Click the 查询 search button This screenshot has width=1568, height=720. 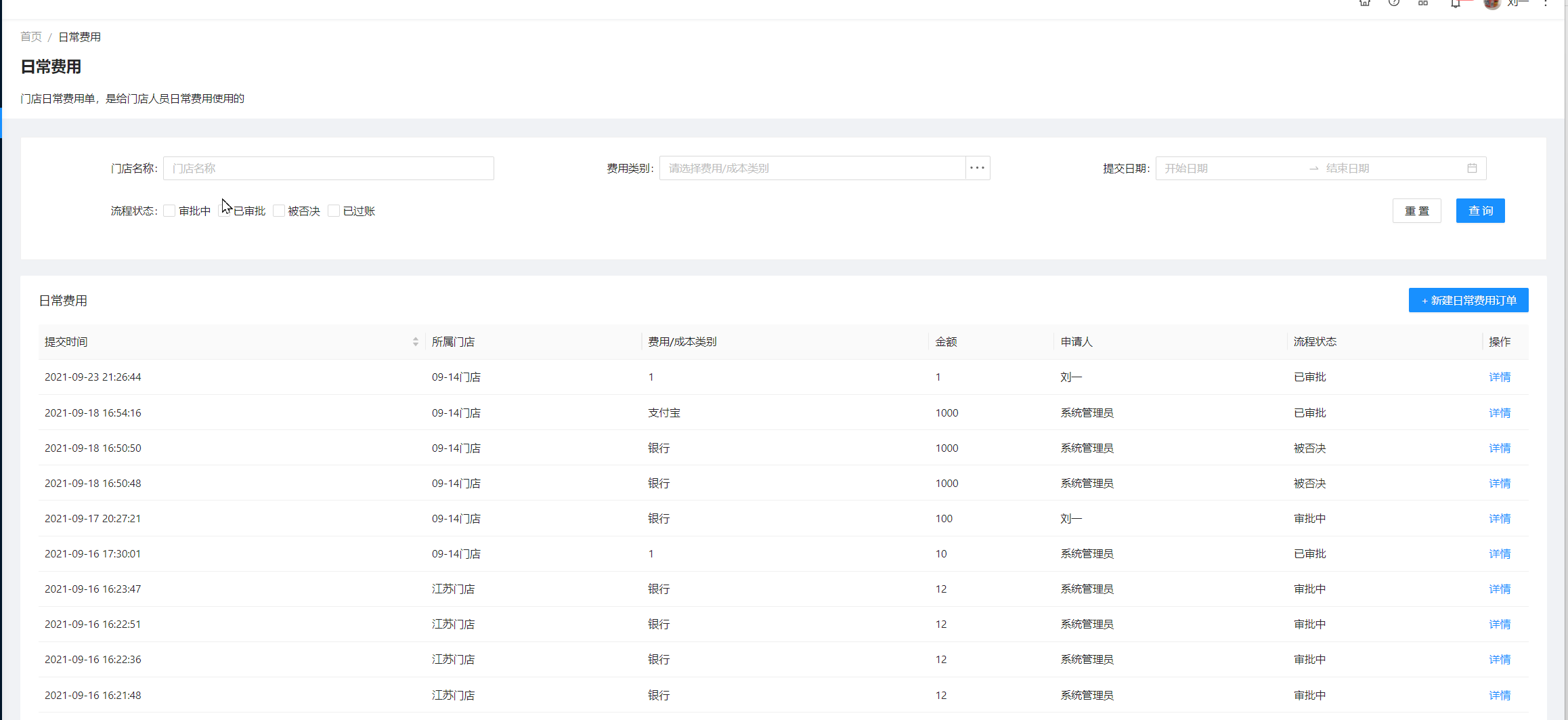1481,211
